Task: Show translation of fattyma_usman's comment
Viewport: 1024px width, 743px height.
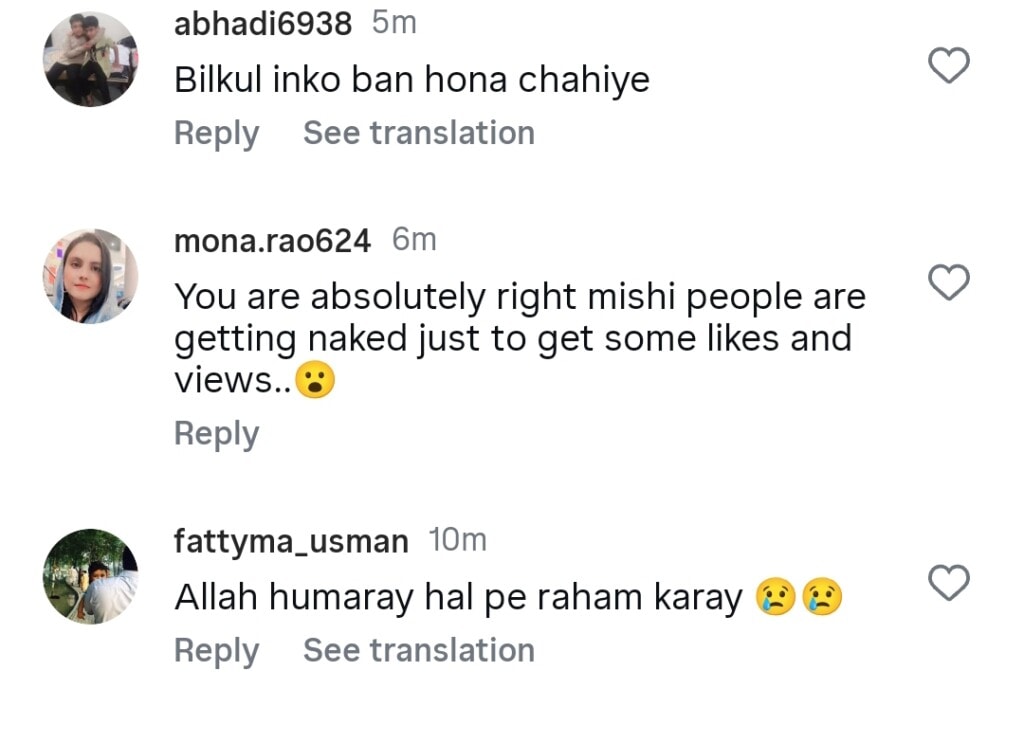Action: click(x=419, y=650)
